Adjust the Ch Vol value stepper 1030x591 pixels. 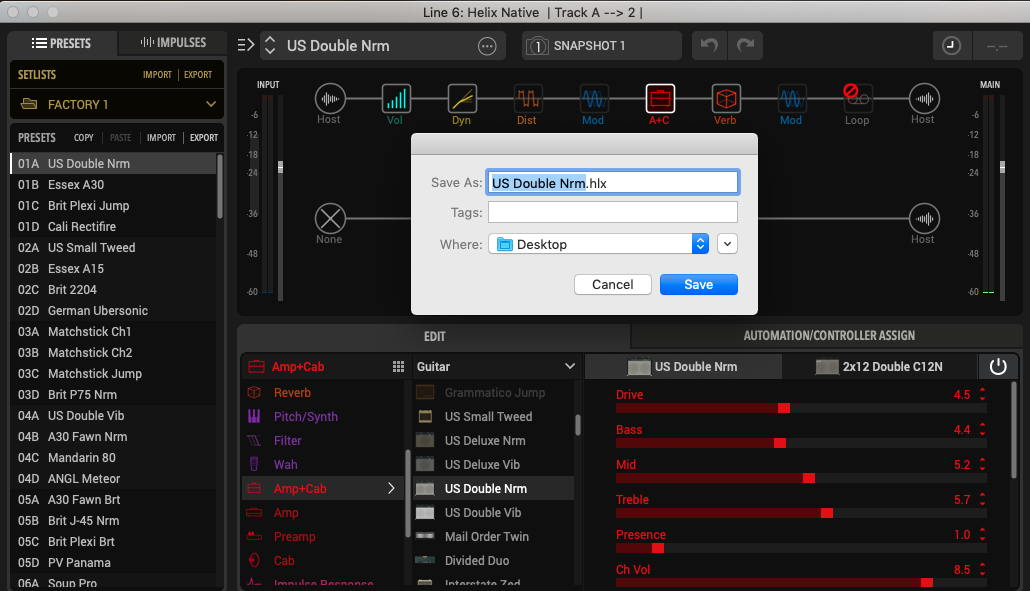point(982,569)
